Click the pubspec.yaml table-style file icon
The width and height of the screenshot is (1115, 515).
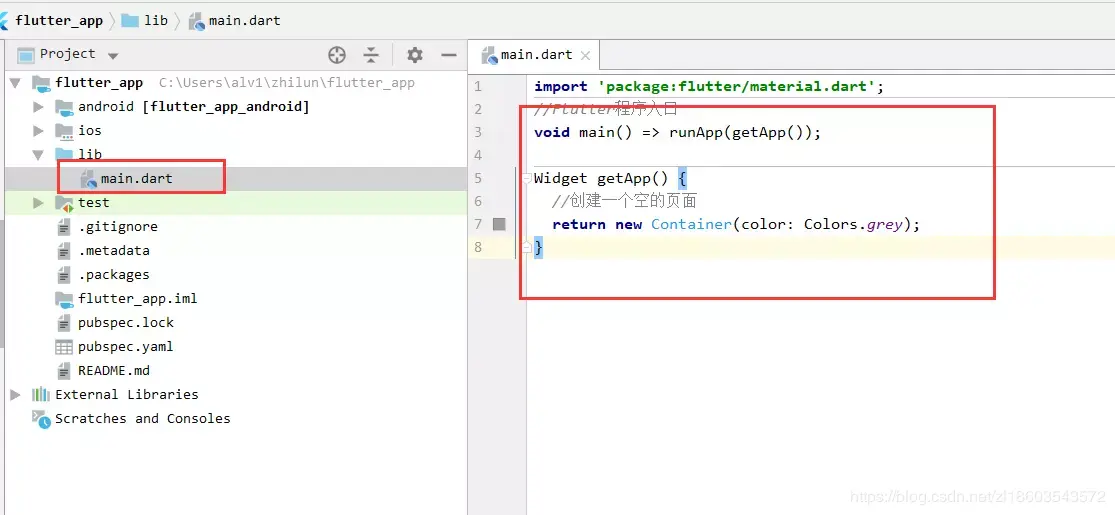click(x=64, y=347)
